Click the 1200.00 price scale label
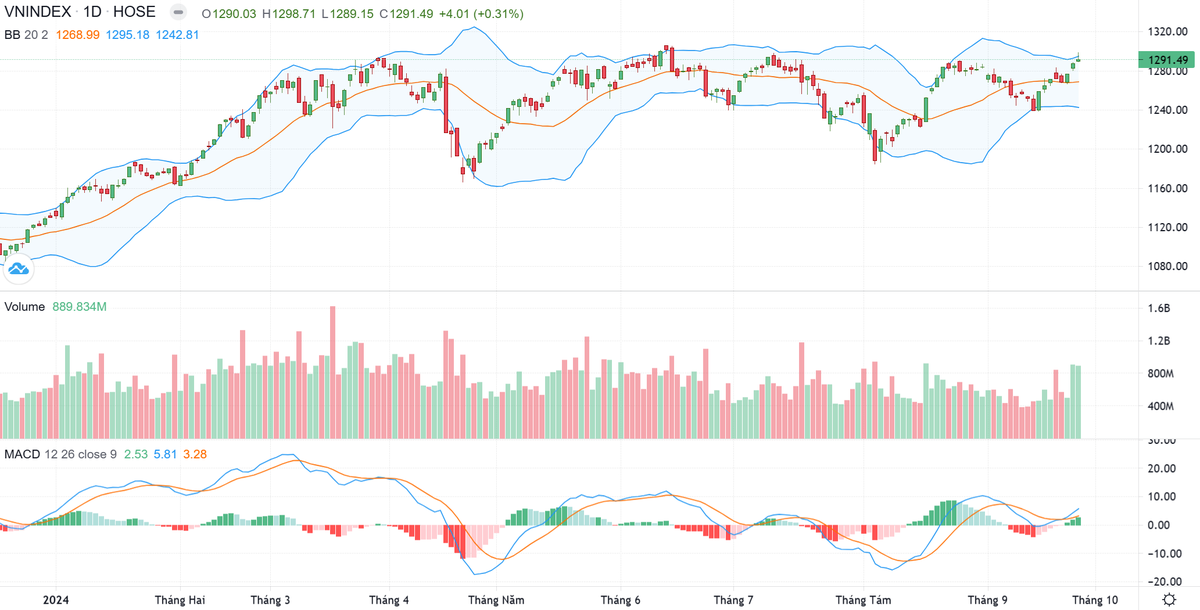Screen dimensions: 1200x610 tap(1166, 149)
